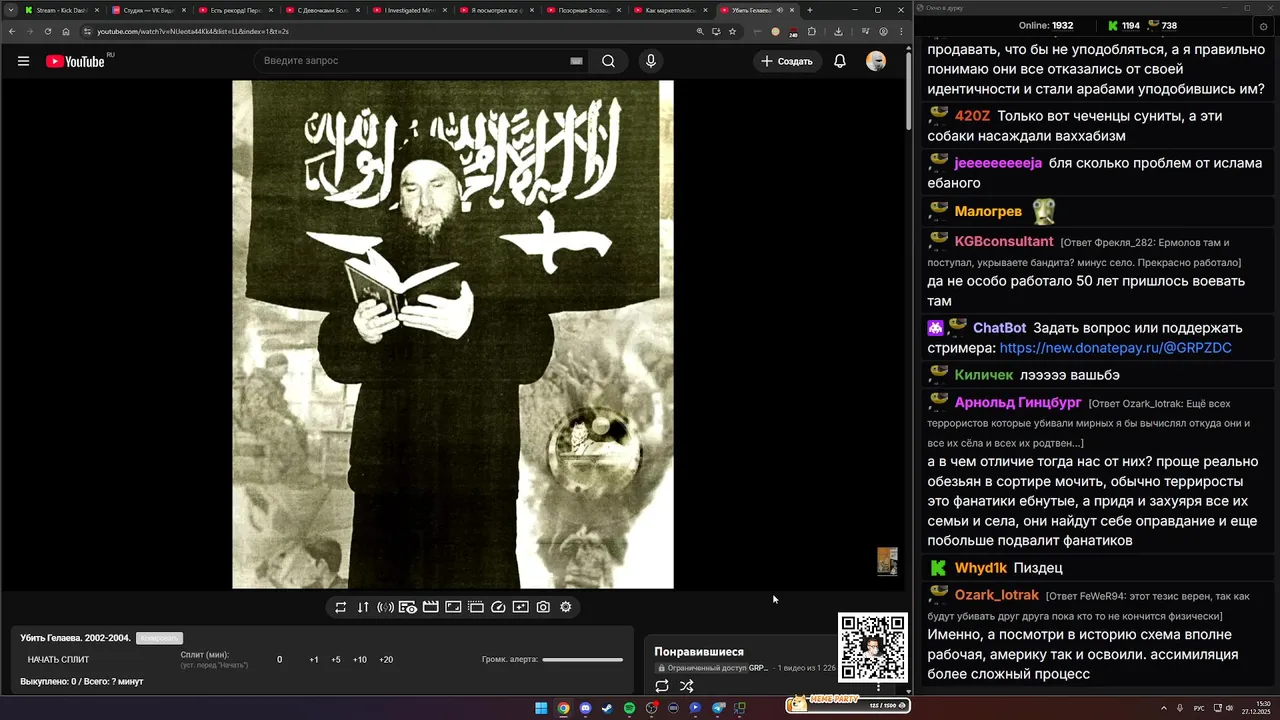Click the eye view icon in toolbar
Screen dimensions: 1280x720
click(x=408, y=607)
